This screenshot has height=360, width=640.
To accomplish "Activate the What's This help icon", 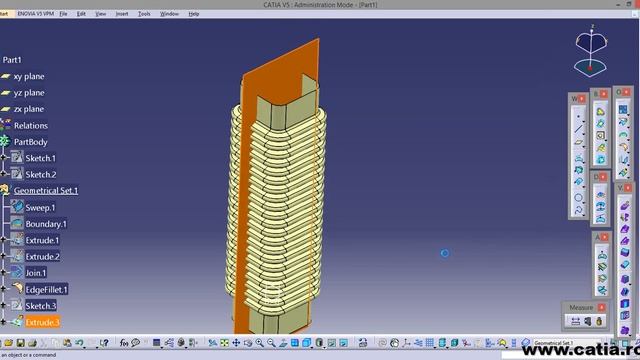I will [104, 343].
